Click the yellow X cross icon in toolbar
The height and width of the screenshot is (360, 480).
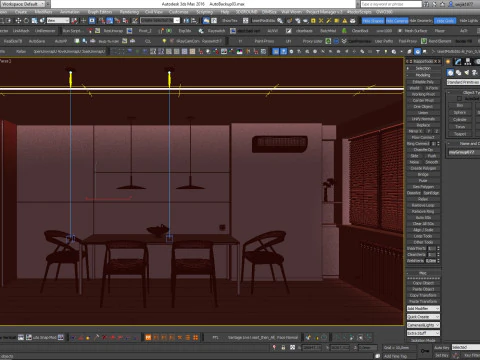point(321,21)
